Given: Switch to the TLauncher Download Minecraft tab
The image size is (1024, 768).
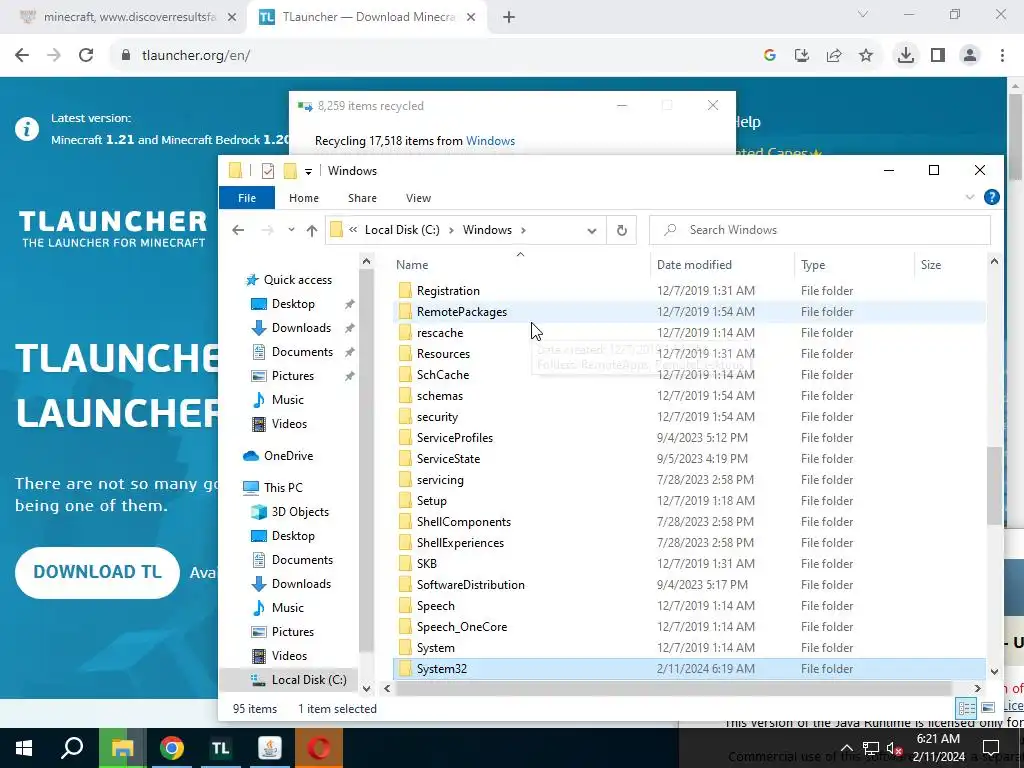Looking at the screenshot, I should 369,18.
